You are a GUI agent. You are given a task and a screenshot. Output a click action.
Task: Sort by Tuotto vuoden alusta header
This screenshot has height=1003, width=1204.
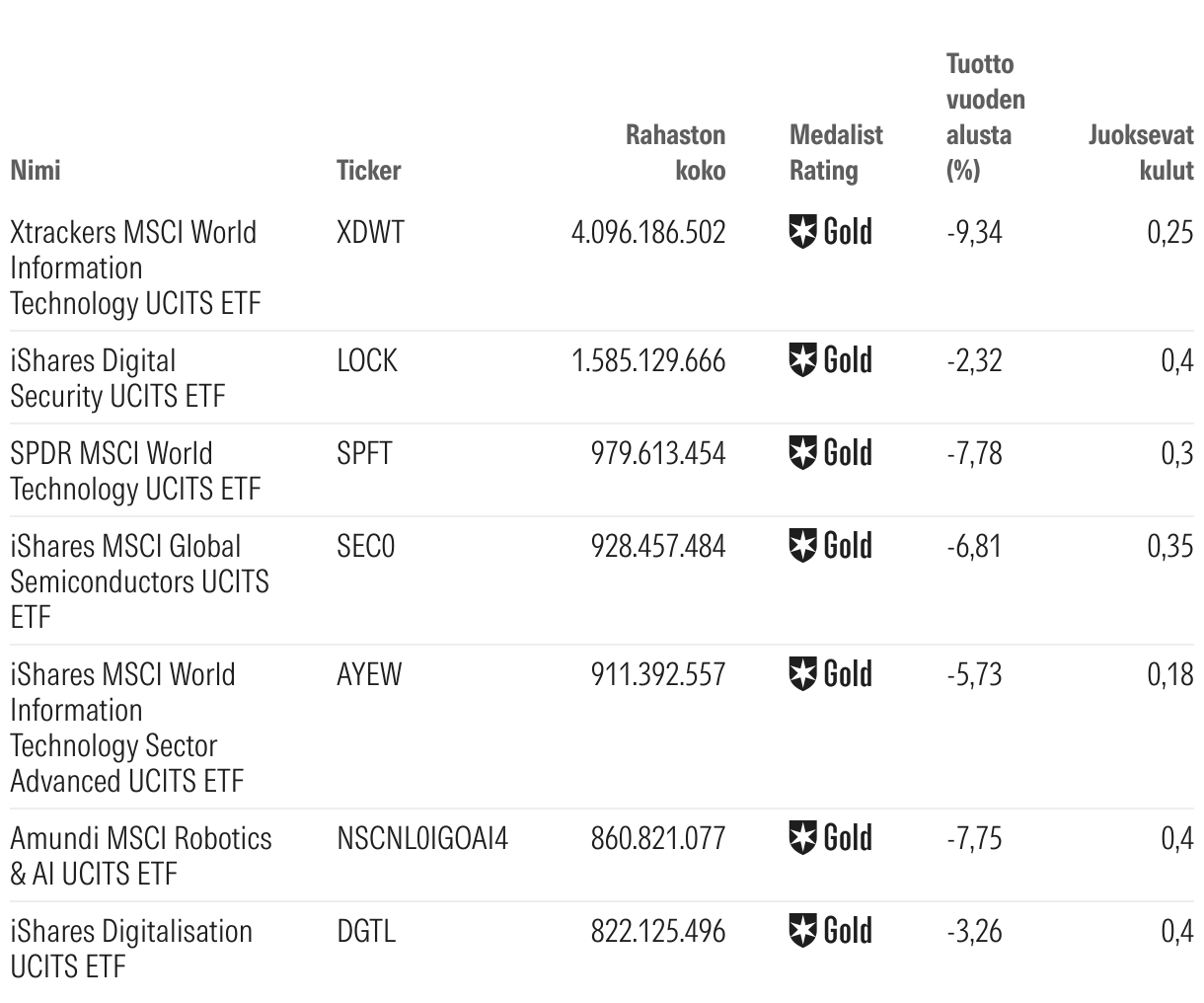tap(985, 116)
